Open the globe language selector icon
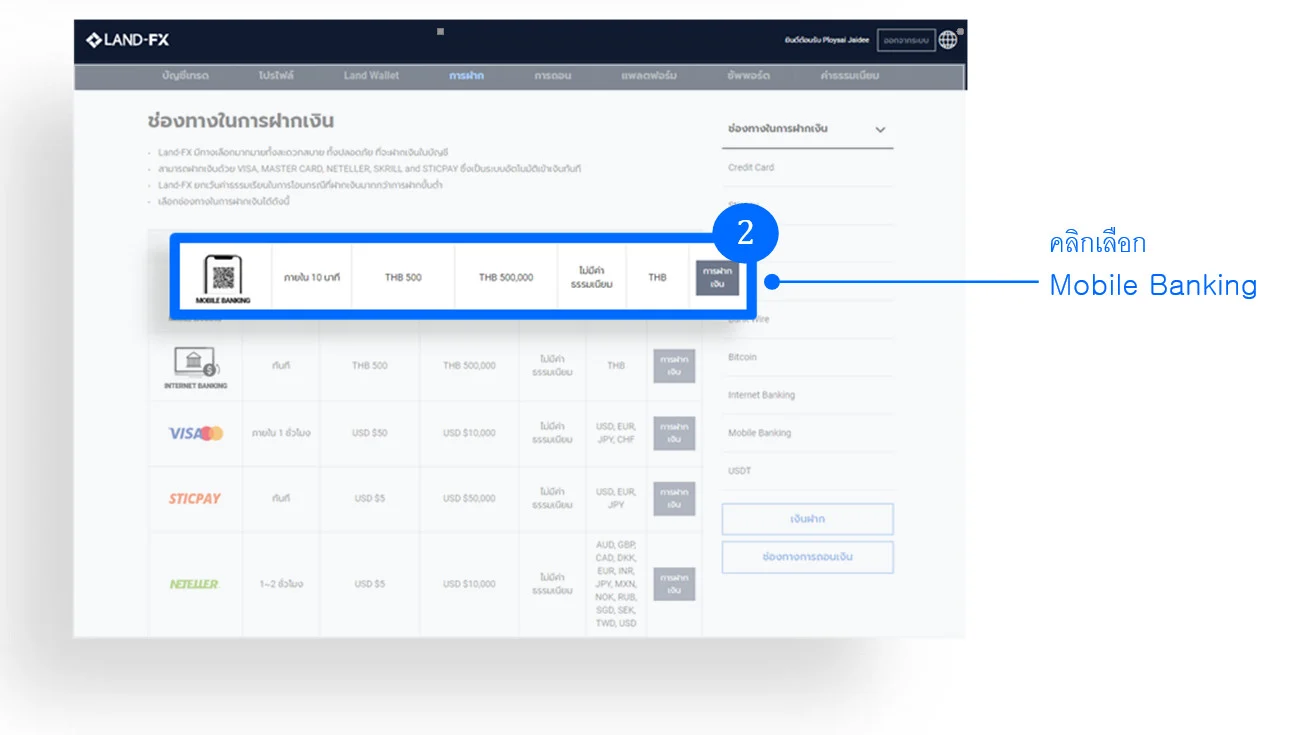Viewport: 1292px width, 735px height. [x=948, y=40]
